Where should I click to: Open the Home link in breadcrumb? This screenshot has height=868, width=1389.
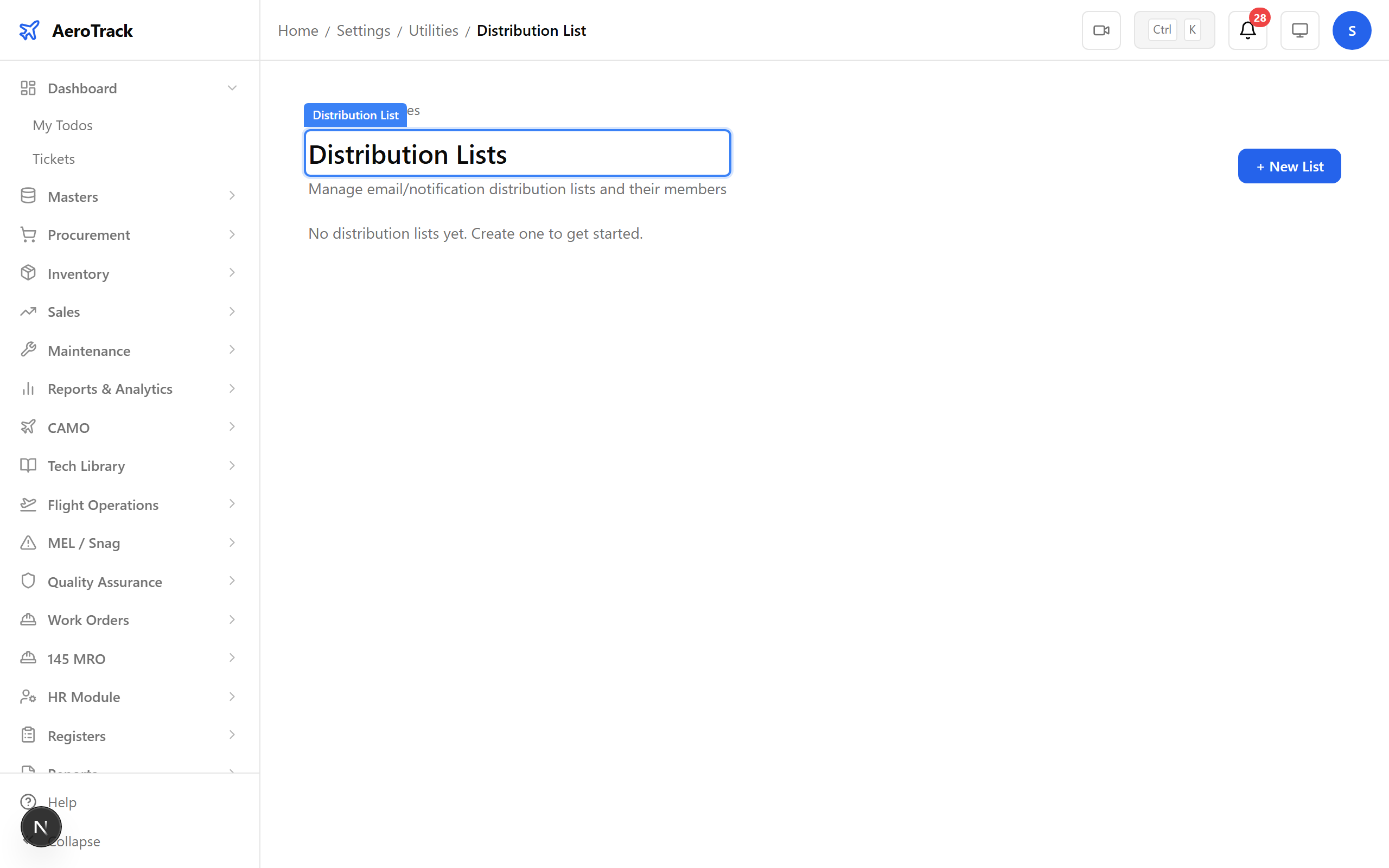[298, 30]
